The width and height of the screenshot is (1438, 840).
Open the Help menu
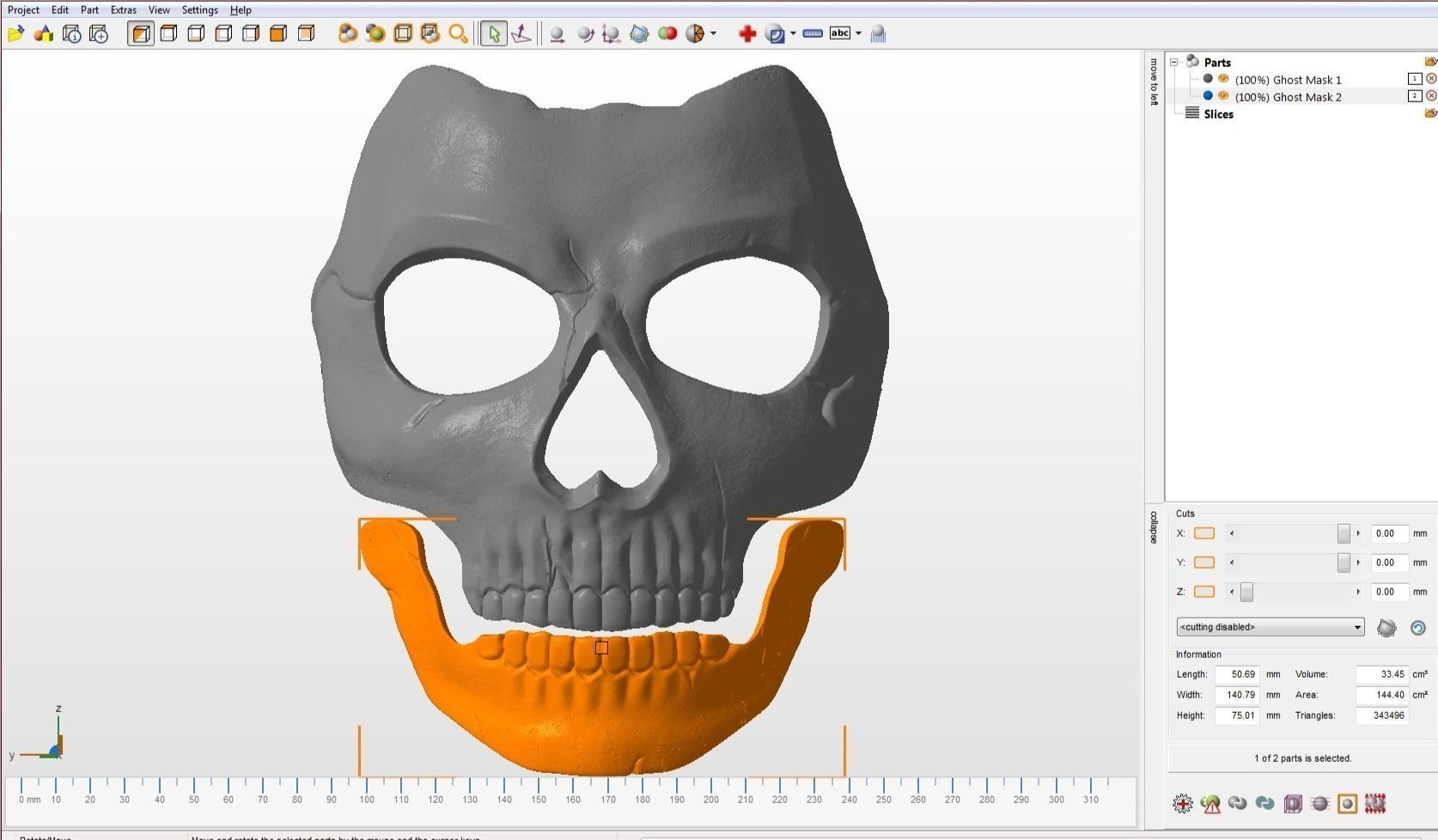(x=241, y=9)
